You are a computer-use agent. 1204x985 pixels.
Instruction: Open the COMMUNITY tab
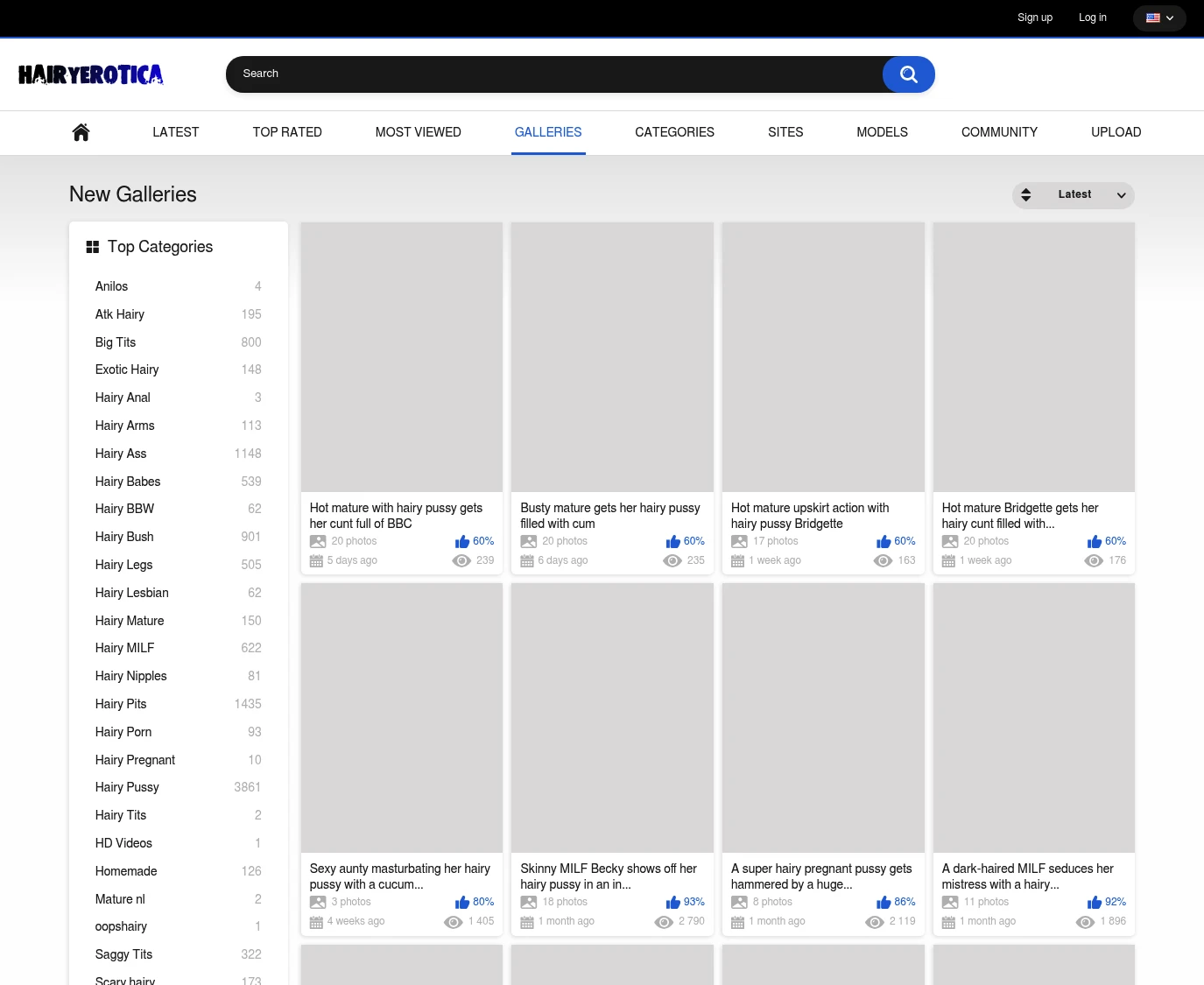pos(1000,132)
